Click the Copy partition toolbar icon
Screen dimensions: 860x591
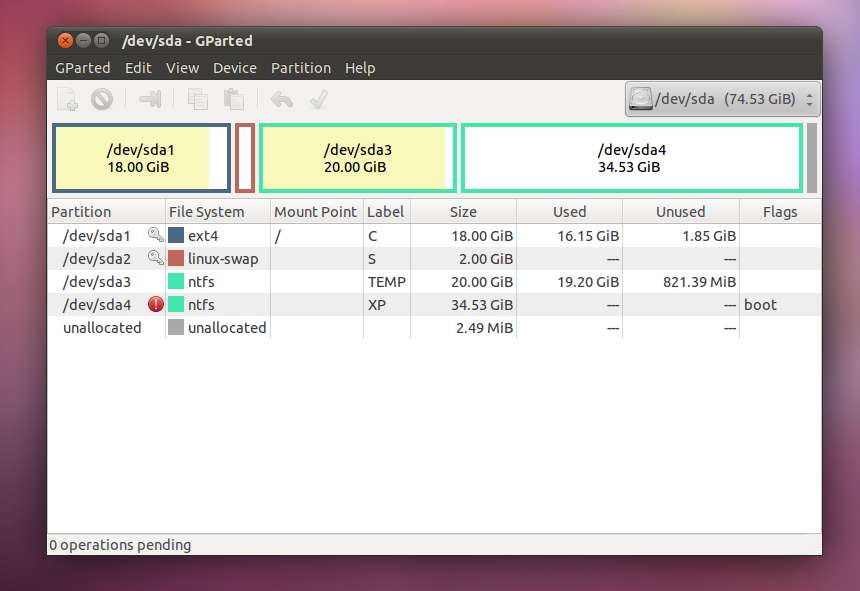click(x=198, y=99)
